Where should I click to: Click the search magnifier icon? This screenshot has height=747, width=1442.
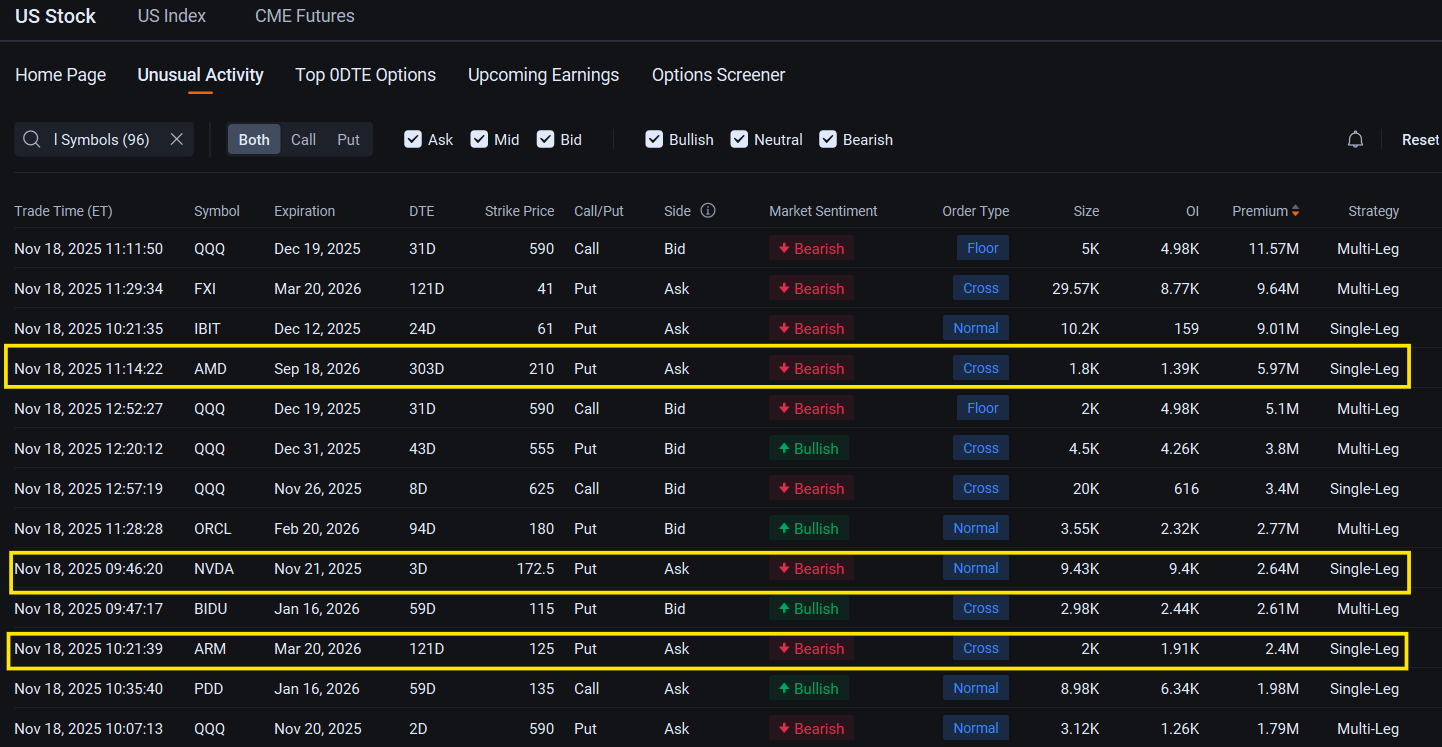click(x=31, y=139)
